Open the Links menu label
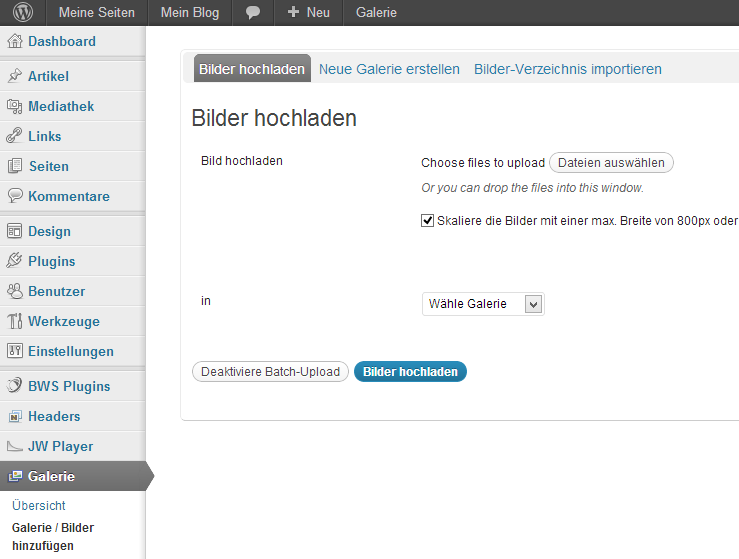739x559 pixels. tap(45, 136)
